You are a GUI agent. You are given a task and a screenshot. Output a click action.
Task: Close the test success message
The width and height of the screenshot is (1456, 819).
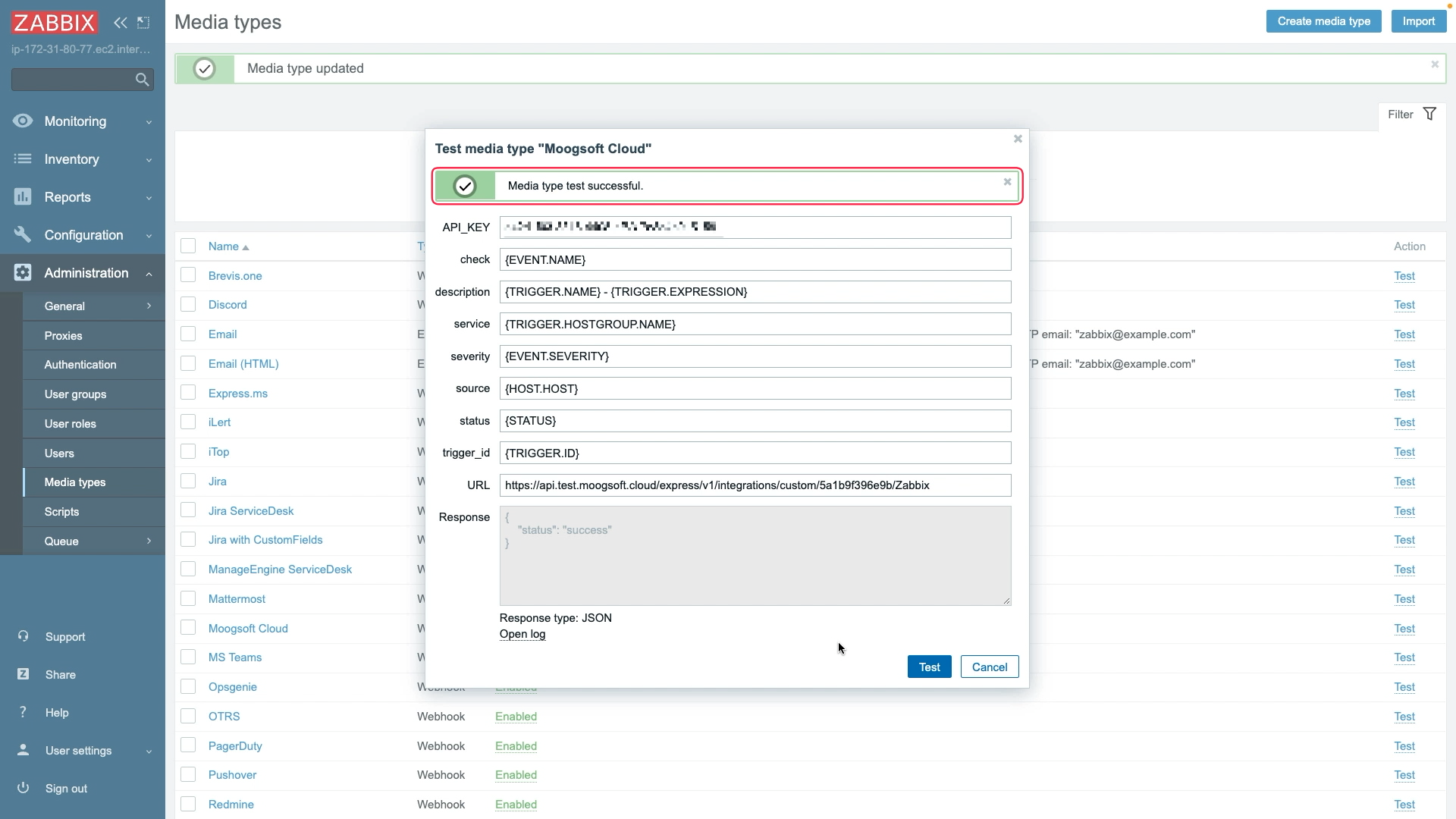(1007, 182)
